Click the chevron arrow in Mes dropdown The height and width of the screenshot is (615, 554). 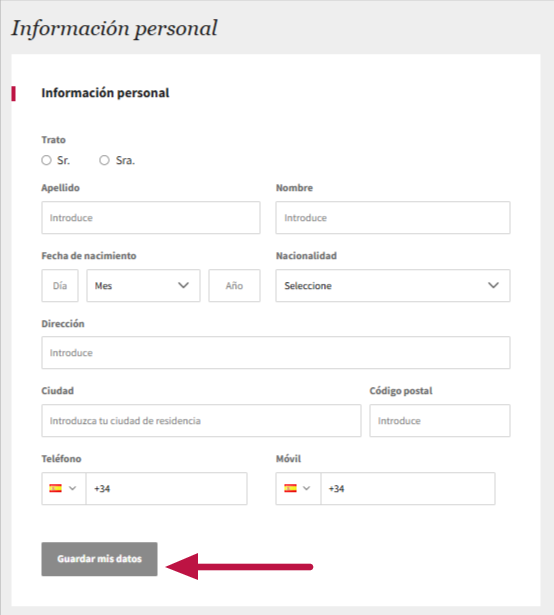183,285
